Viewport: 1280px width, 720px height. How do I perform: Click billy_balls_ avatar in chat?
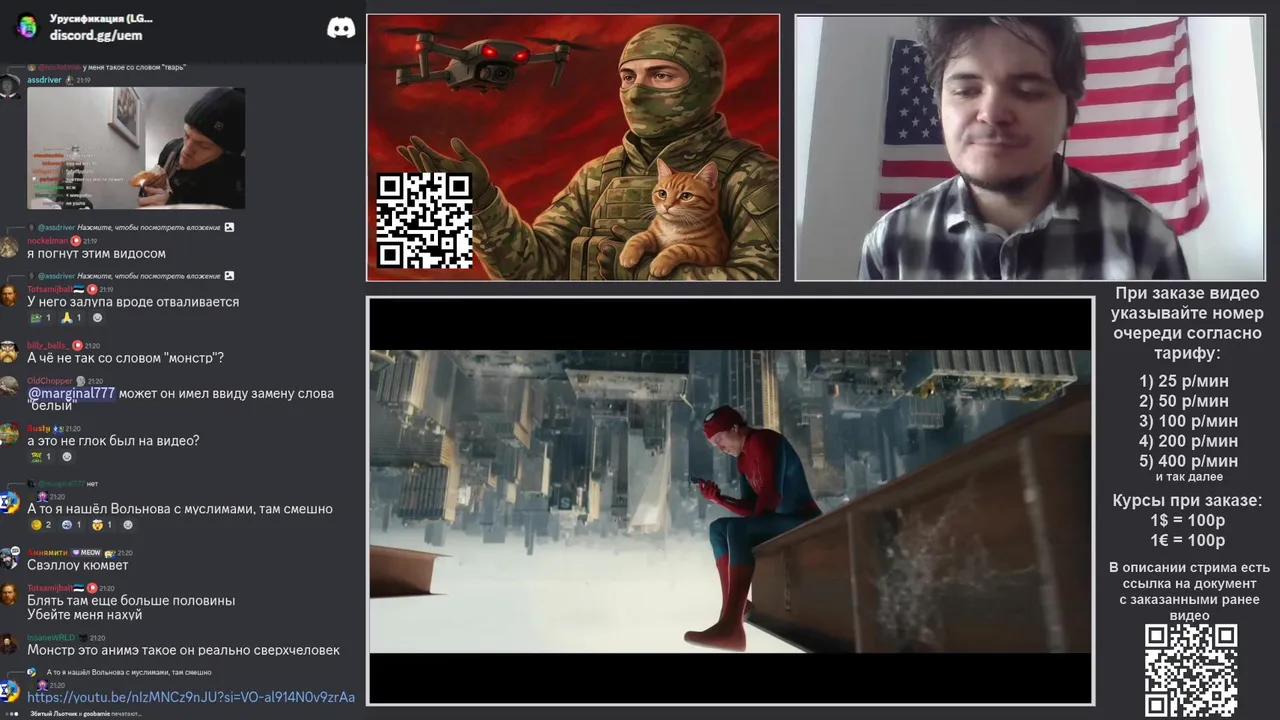[10, 352]
